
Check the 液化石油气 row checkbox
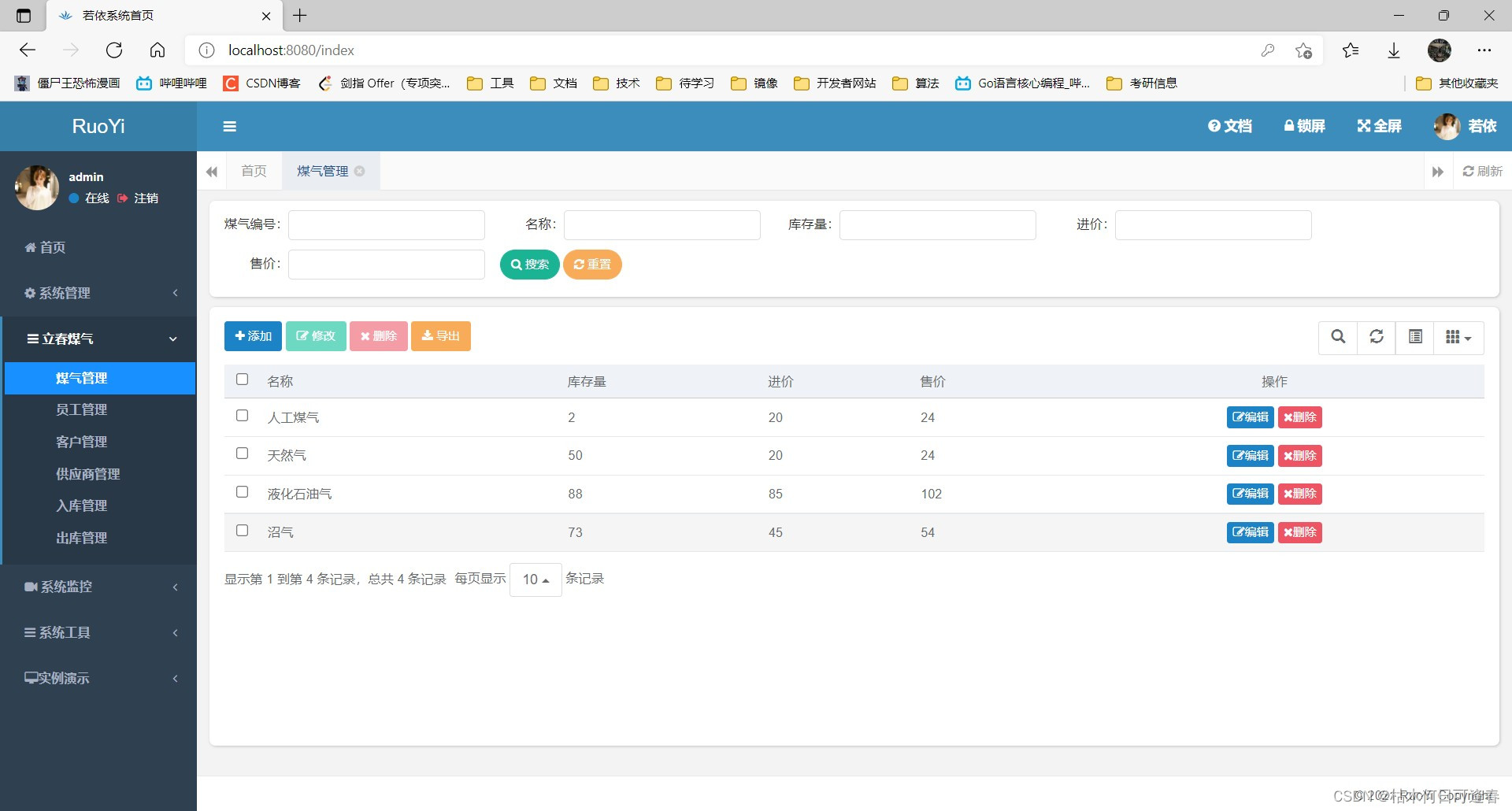coord(243,492)
